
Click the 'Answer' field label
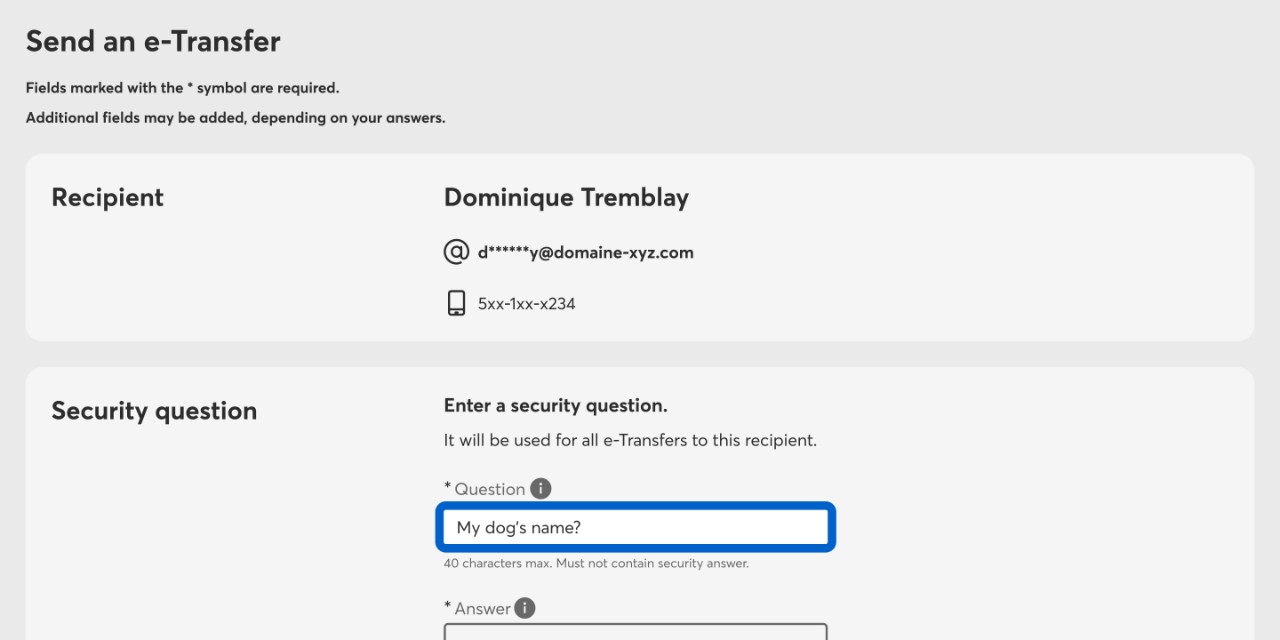click(x=482, y=609)
